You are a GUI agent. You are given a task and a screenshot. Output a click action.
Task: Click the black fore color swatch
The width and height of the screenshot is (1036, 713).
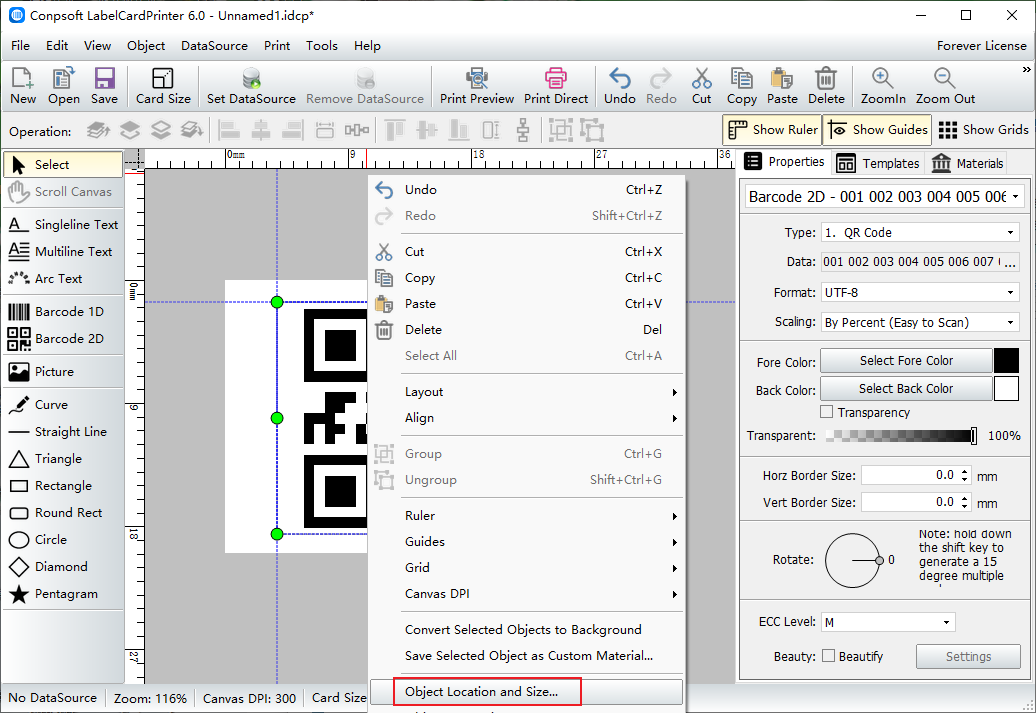click(1006, 361)
